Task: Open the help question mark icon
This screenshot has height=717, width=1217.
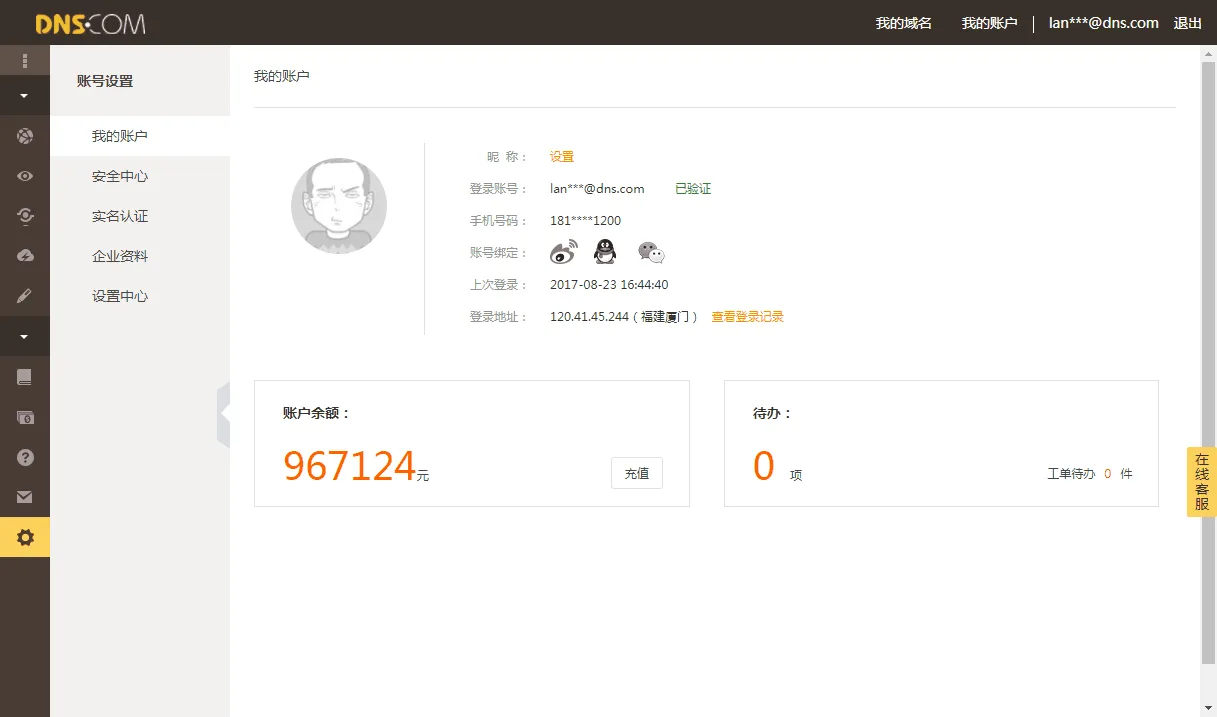Action: (25, 457)
